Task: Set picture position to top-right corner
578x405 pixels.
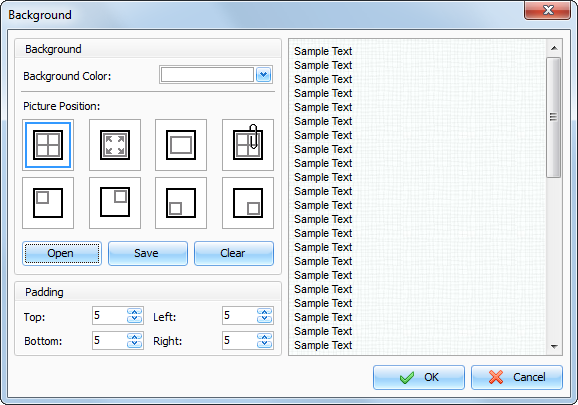Action: click(115, 203)
